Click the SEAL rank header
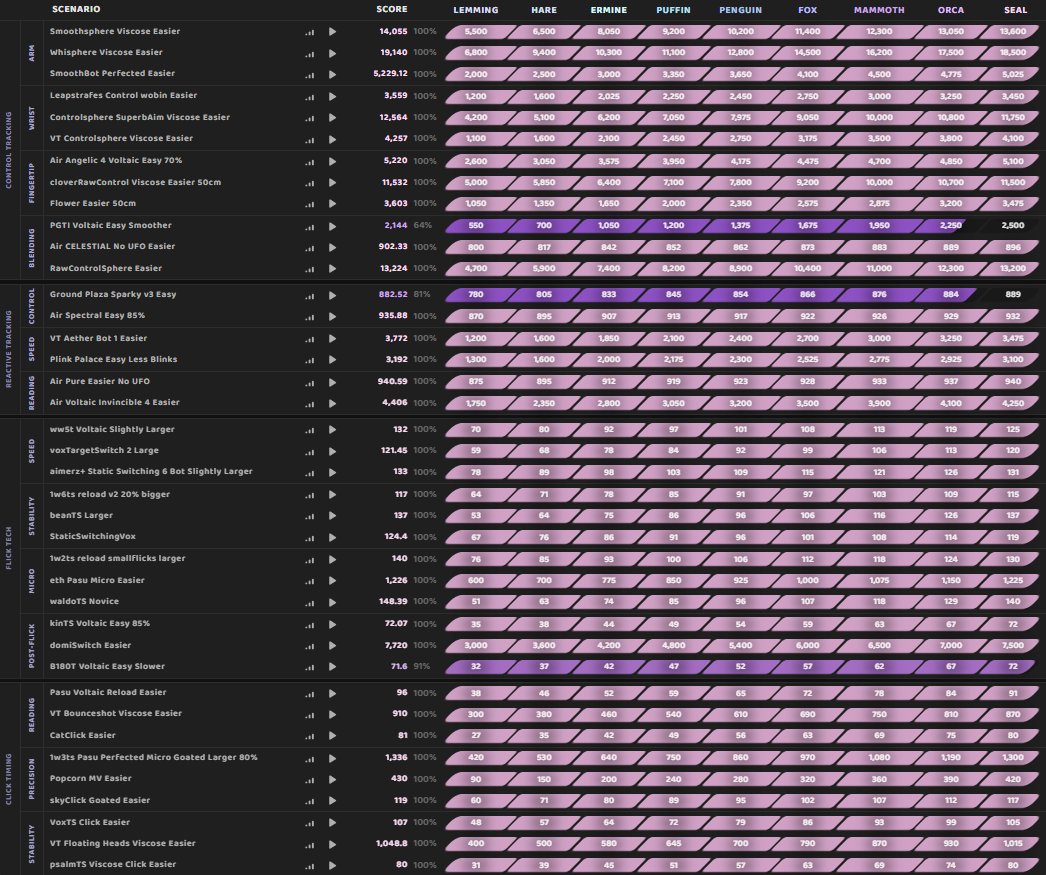This screenshot has height=875, width=1046. [x=1015, y=10]
